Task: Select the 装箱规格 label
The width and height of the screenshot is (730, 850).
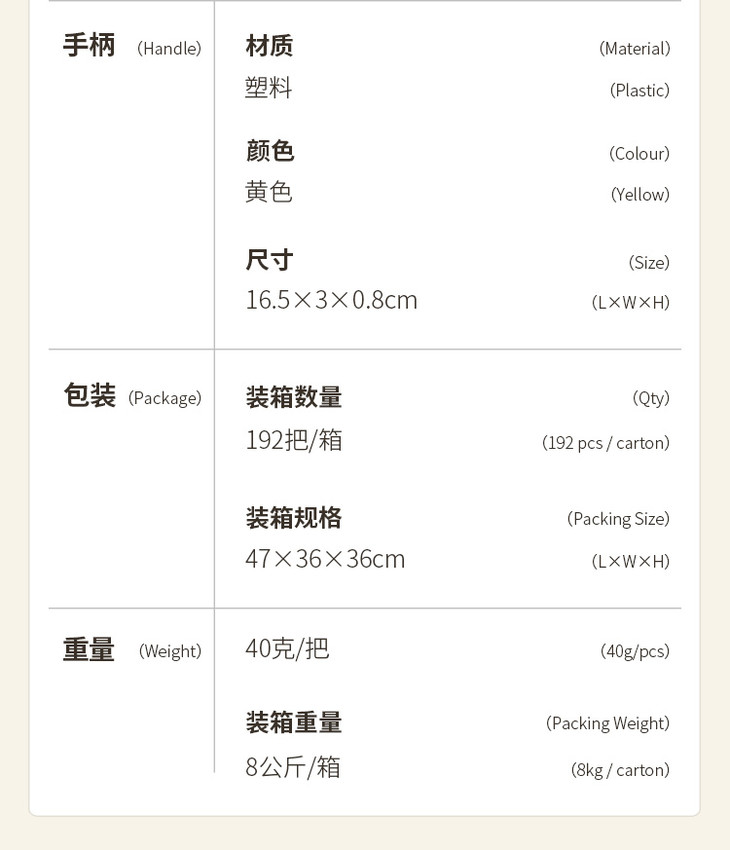Action: [x=294, y=518]
